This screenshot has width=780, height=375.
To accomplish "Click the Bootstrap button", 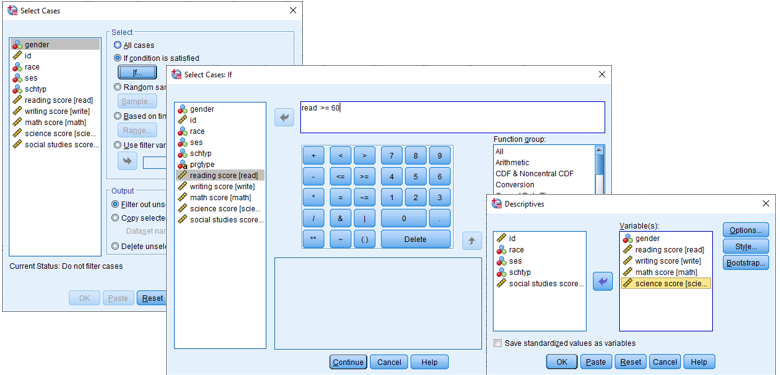I will [x=746, y=263].
